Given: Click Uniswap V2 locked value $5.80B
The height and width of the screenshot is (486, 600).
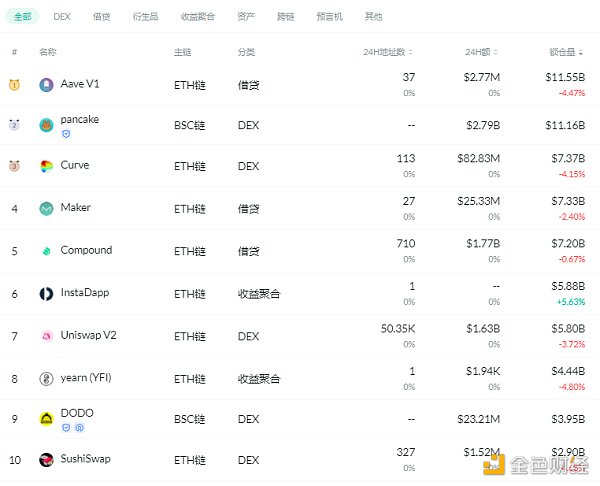Looking at the screenshot, I should point(568,329).
